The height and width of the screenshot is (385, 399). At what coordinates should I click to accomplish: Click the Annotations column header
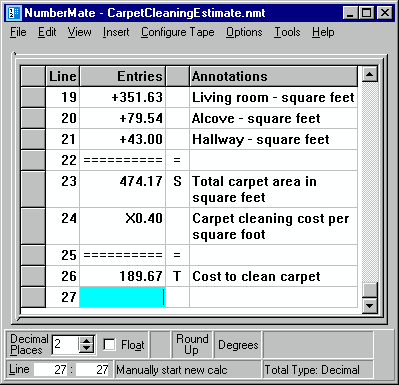coord(273,76)
